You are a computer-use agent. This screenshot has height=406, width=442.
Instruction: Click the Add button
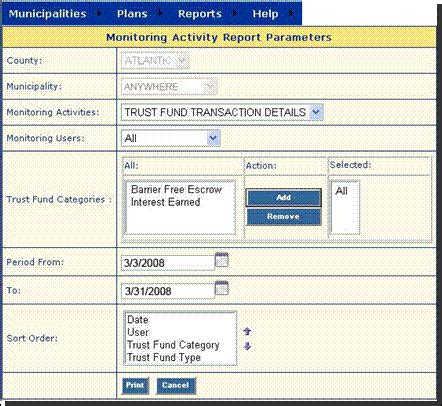[x=284, y=198]
